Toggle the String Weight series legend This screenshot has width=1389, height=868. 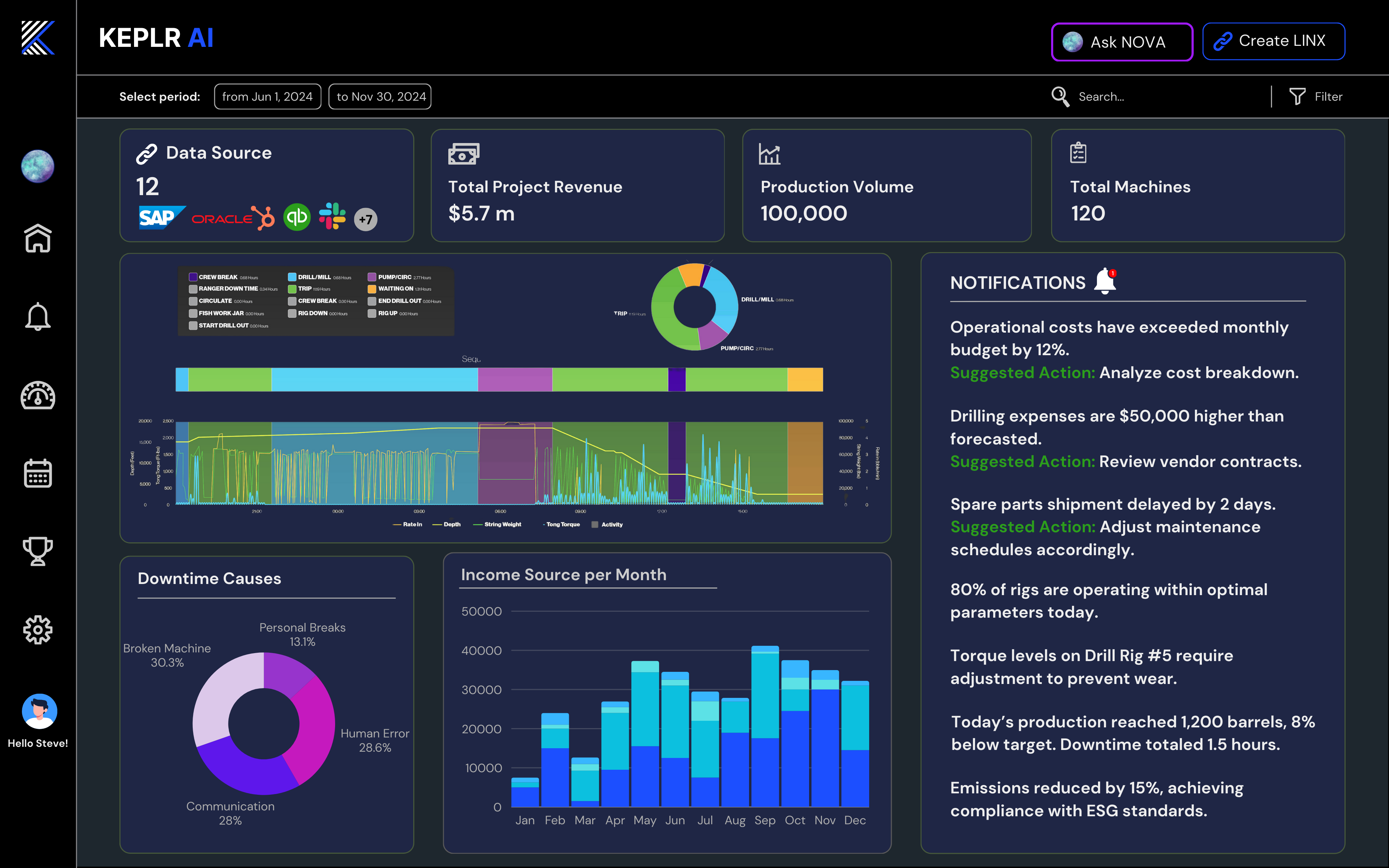pyautogui.click(x=497, y=525)
